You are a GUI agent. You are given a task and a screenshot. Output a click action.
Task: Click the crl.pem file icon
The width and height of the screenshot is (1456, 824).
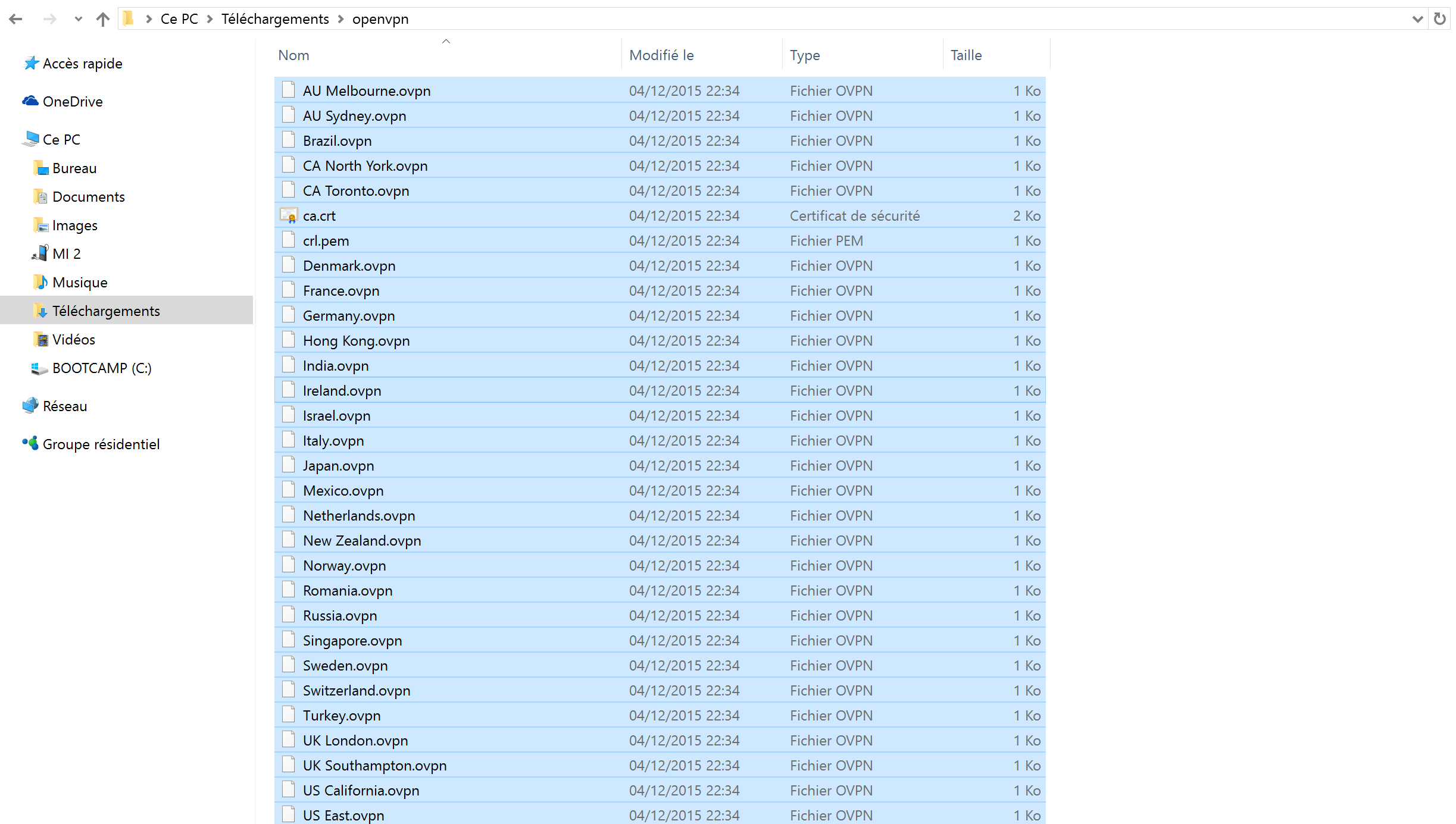pyautogui.click(x=289, y=240)
